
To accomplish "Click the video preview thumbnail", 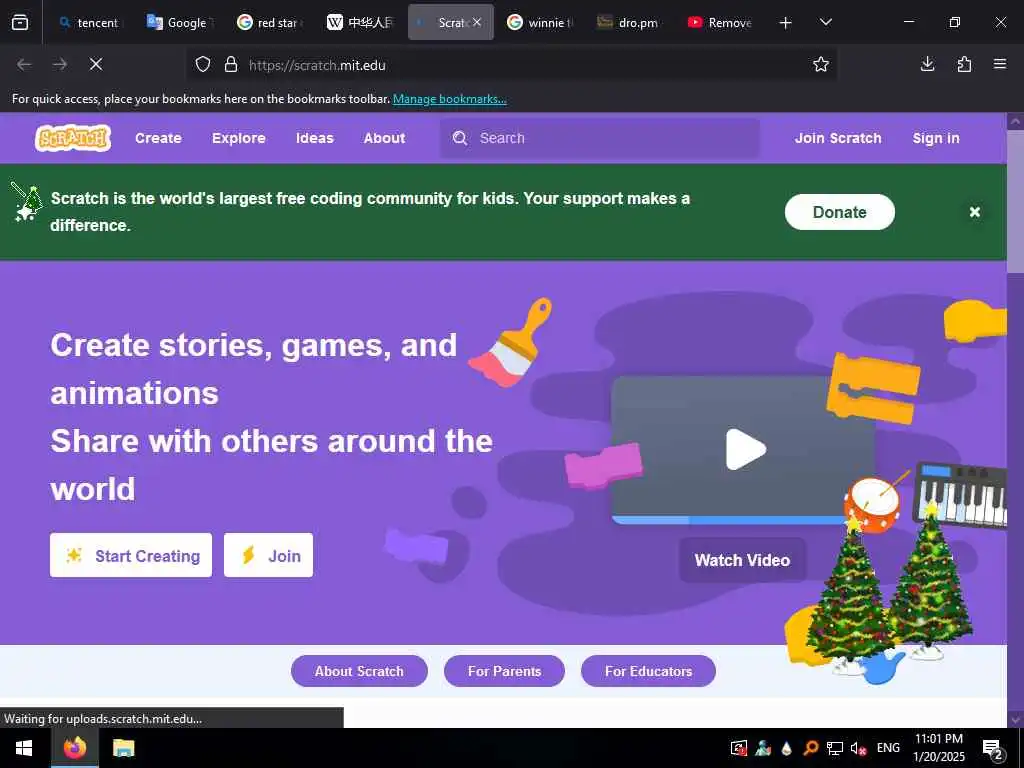I will click(743, 449).
